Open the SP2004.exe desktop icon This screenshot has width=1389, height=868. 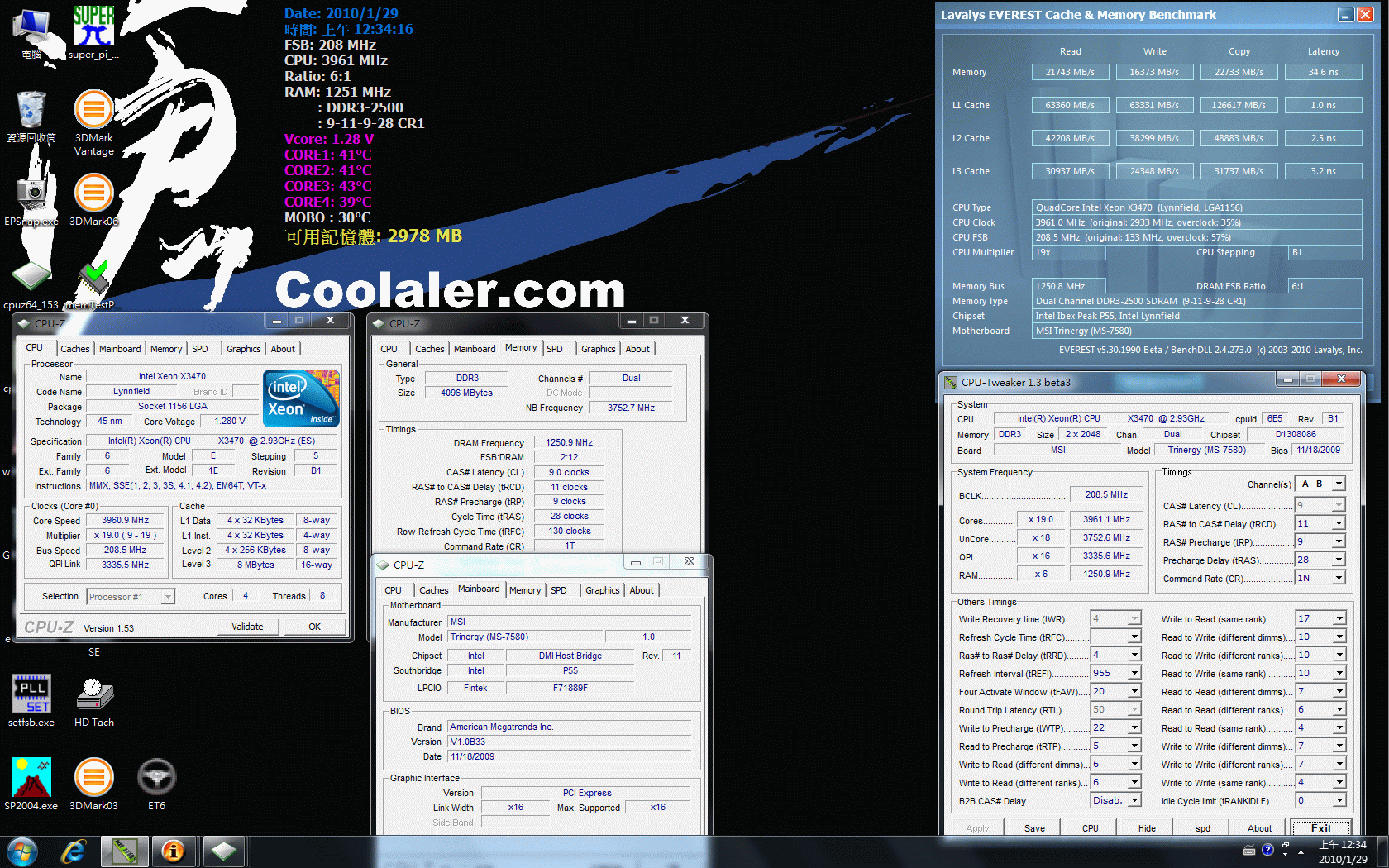click(x=31, y=784)
